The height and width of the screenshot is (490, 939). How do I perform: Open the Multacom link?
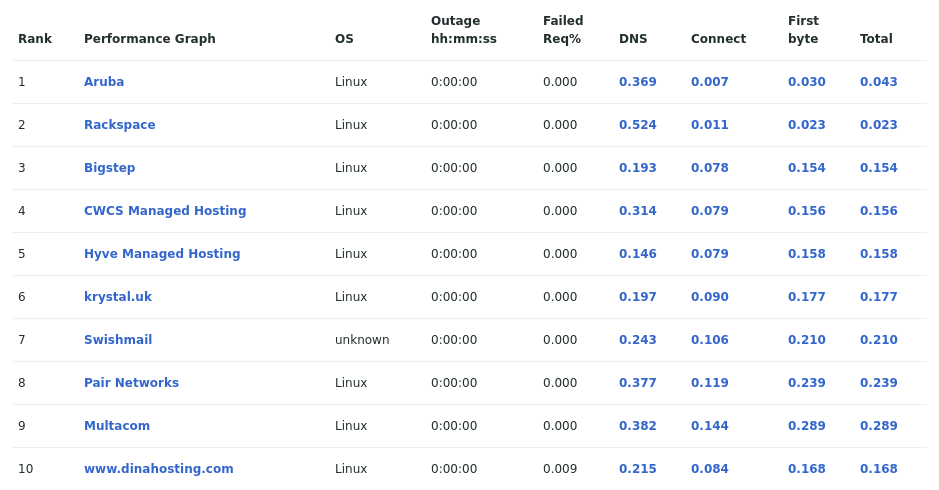117,426
